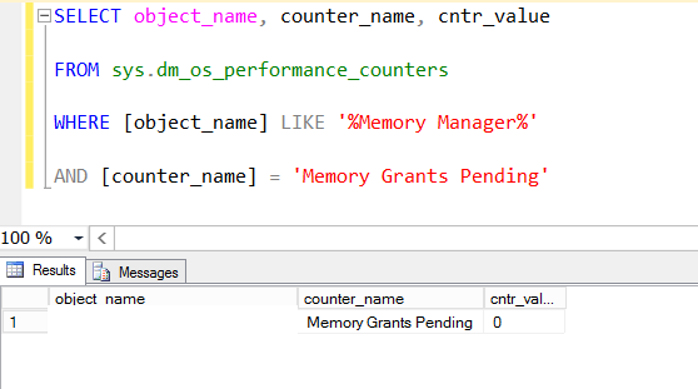The width and height of the screenshot is (698, 389).
Task: Open the 100 % zoom dropdown
Action: click(78, 238)
